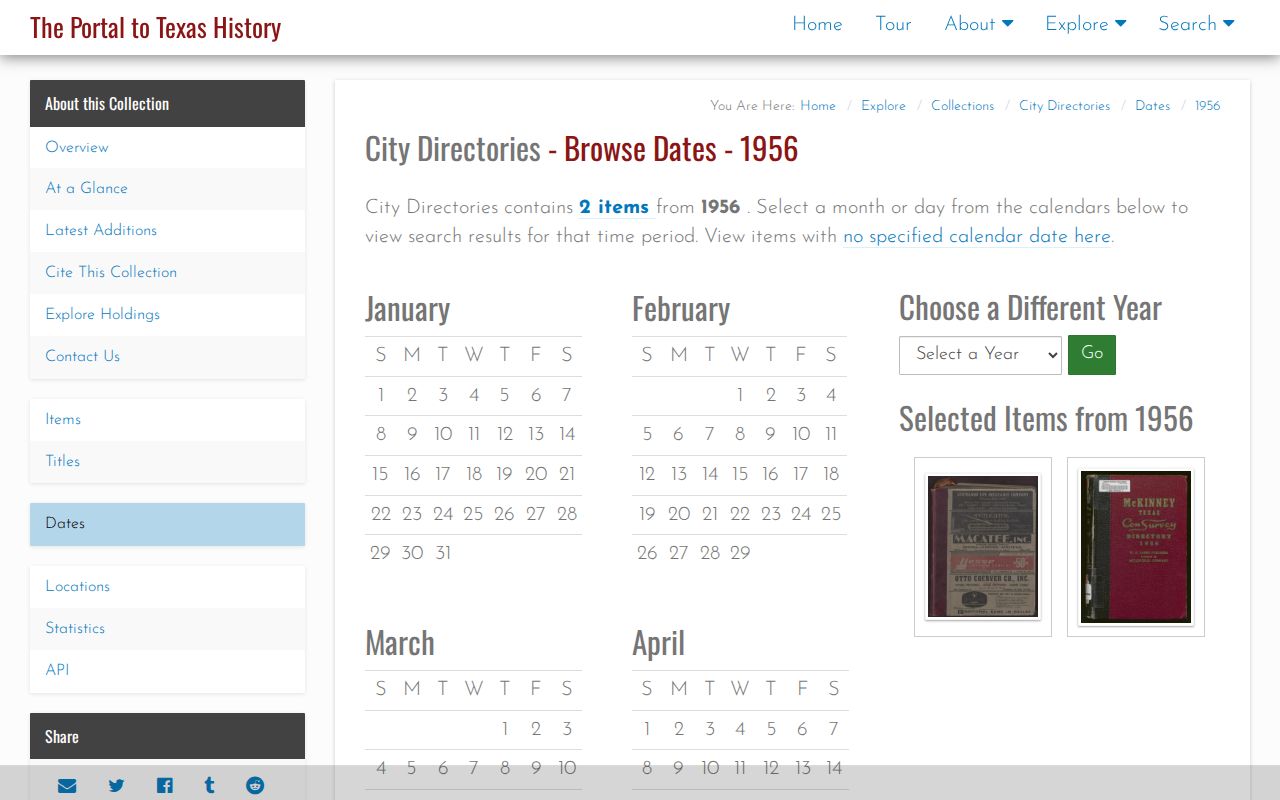Screen dimensions: 1280x800
Task: Click 1956 breadcrumb link
Action: point(1208,106)
